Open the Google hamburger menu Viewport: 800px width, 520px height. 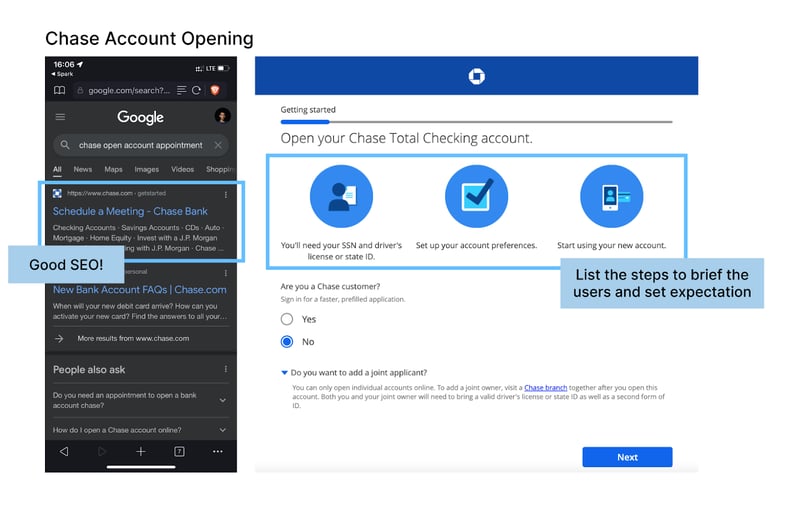(60, 117)
